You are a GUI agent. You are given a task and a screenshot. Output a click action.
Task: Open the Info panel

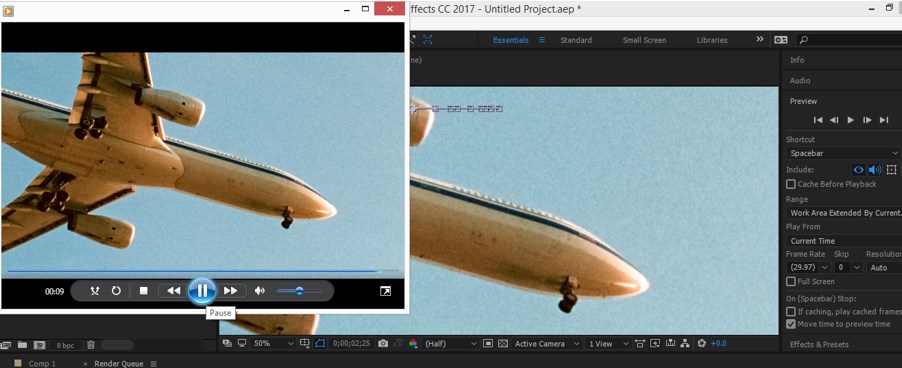[x=797, y=60]
